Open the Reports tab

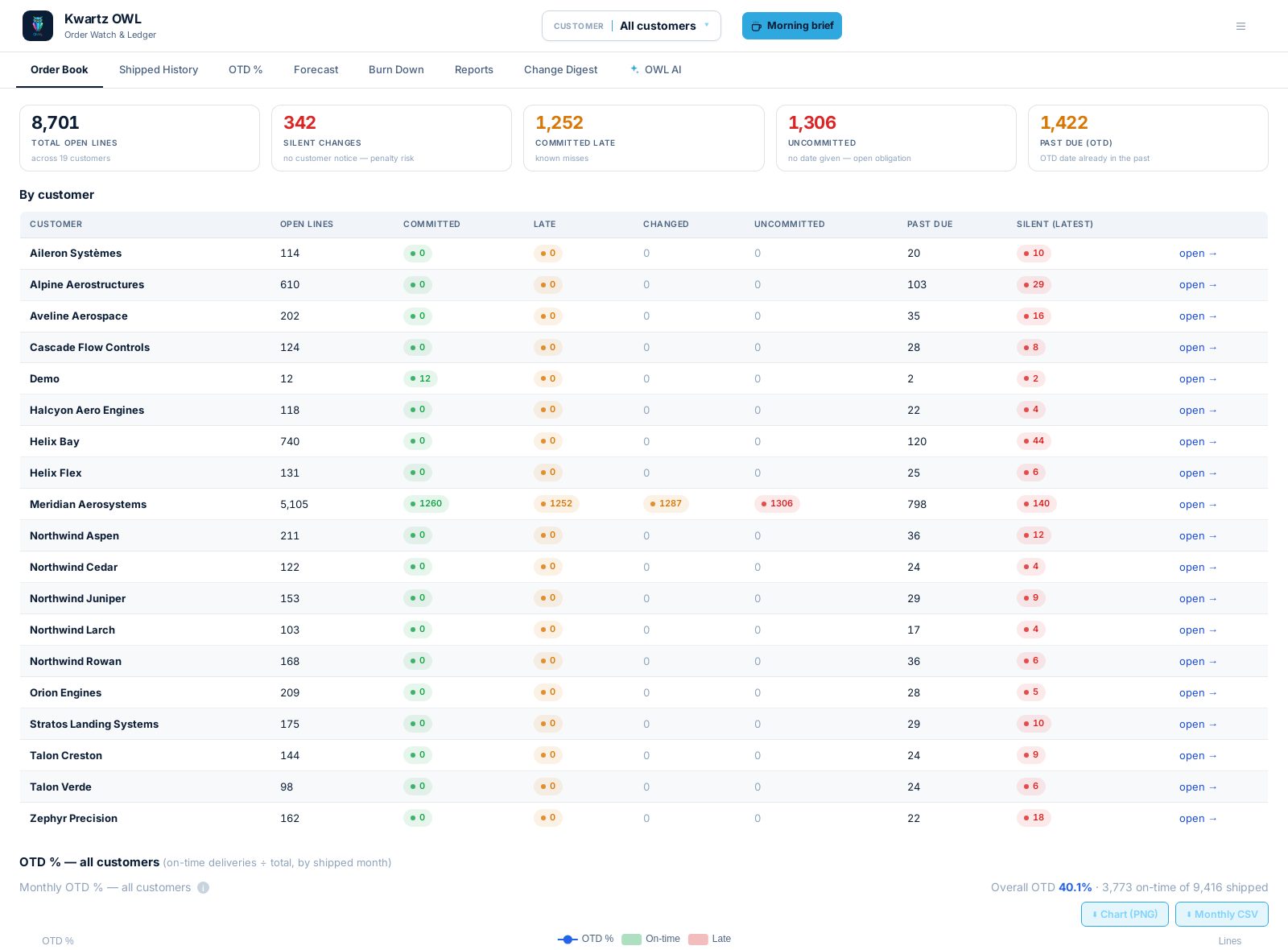click(474, 69)
